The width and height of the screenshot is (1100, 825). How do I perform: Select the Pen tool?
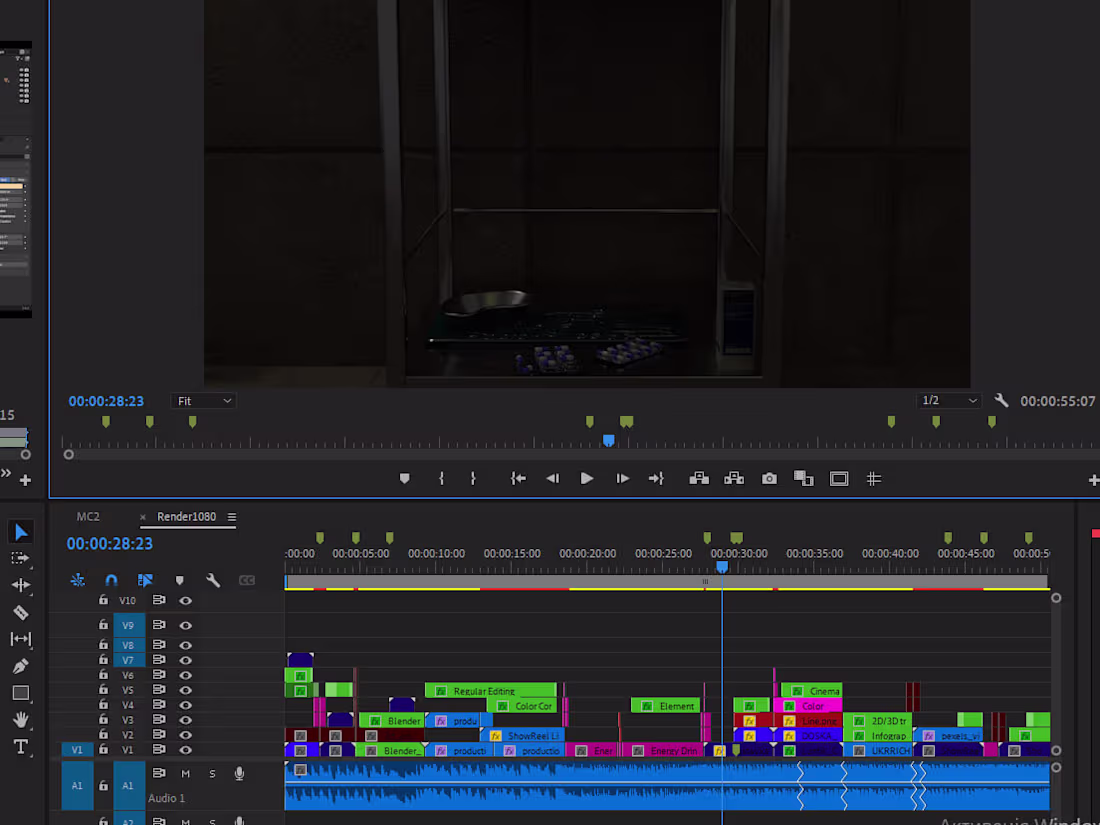[x=20, y=666]
